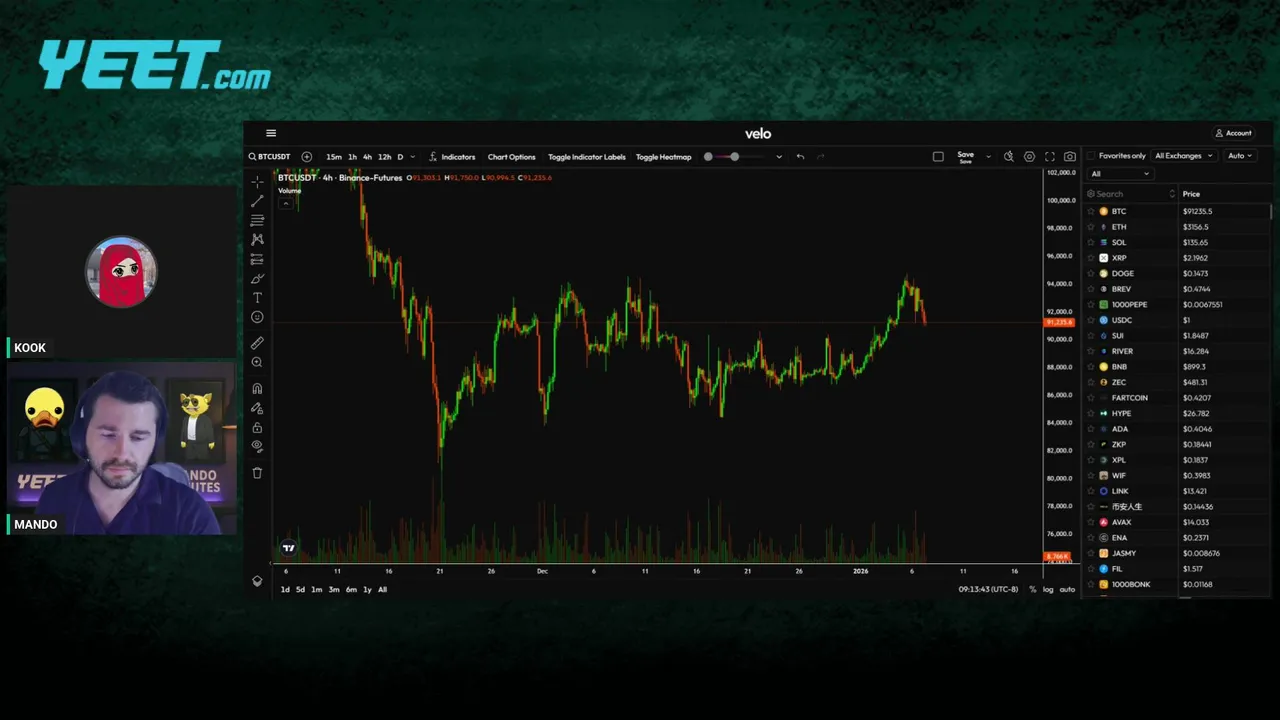The height and width of the screenshot is (720, 1280).
Task: Lock all drawing tools
Action: pyautogui.click(x=257, y=427)
